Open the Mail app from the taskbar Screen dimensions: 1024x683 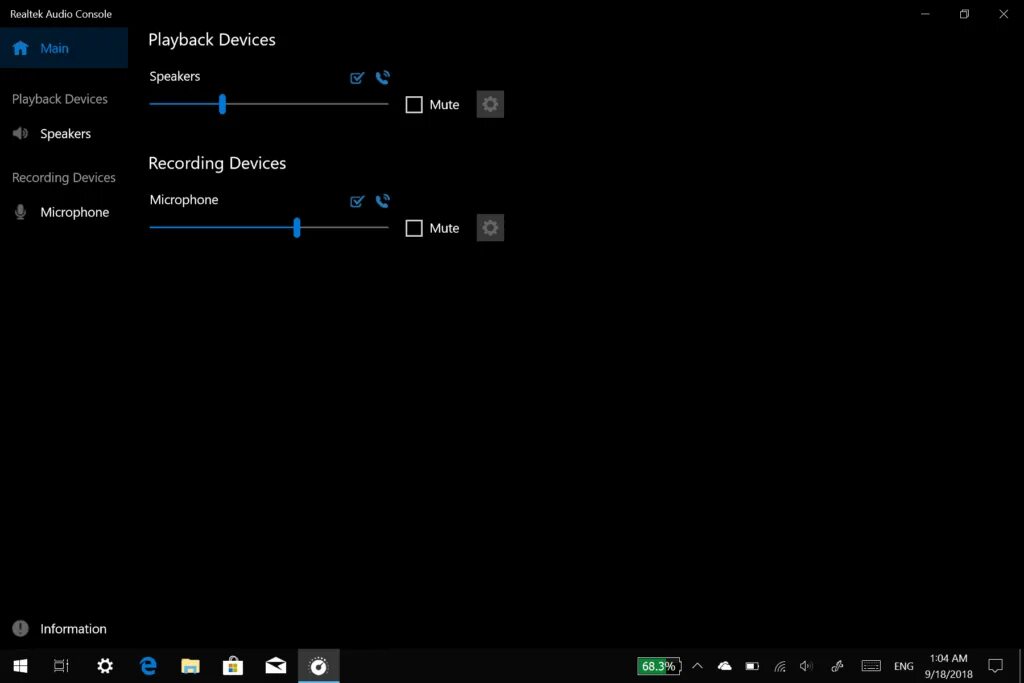coord(276,666)
